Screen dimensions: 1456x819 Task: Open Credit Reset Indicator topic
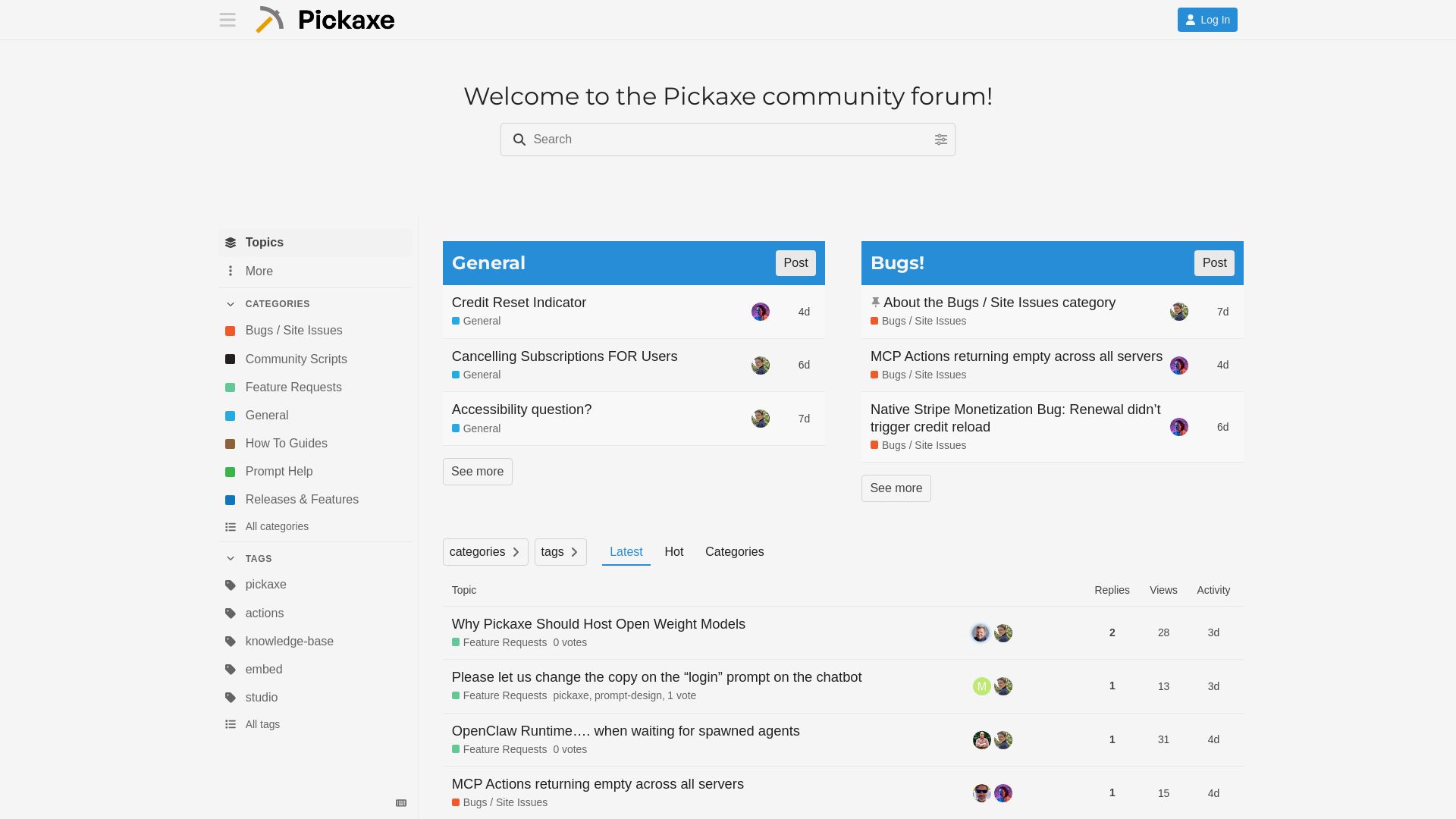[519, 303]
